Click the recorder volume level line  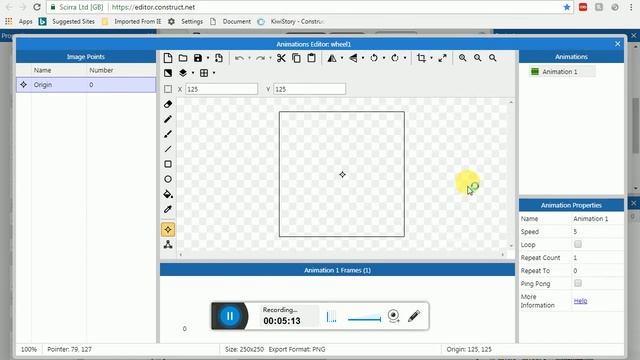pyautogui.click(x=364, y=319)
